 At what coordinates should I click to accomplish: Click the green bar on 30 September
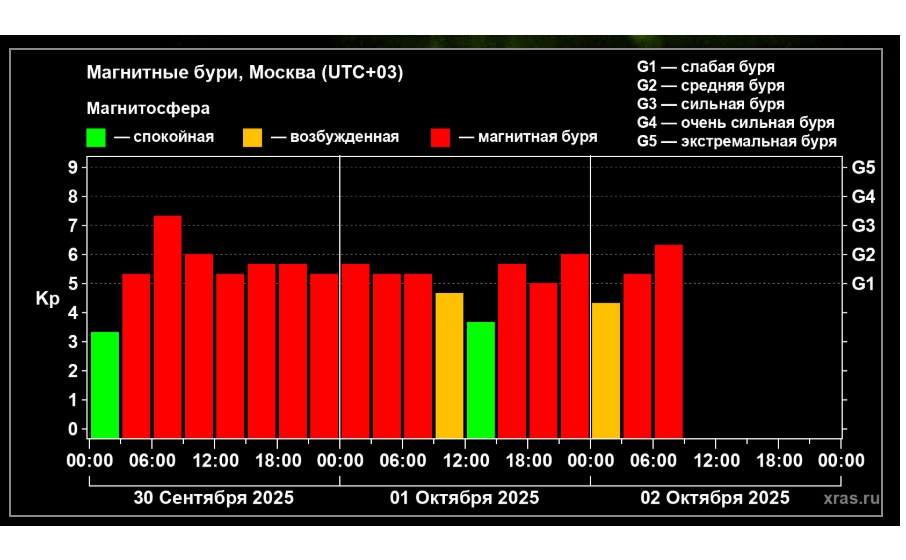click(x=105, y=384)
